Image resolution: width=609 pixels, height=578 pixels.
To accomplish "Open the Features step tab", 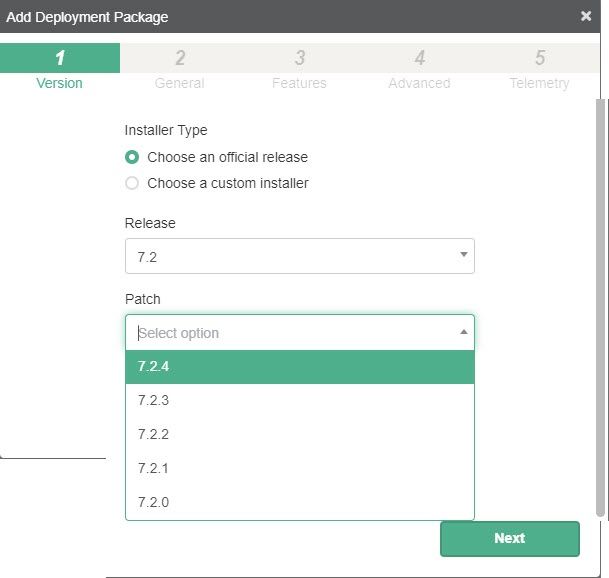I will coord(299,70).
